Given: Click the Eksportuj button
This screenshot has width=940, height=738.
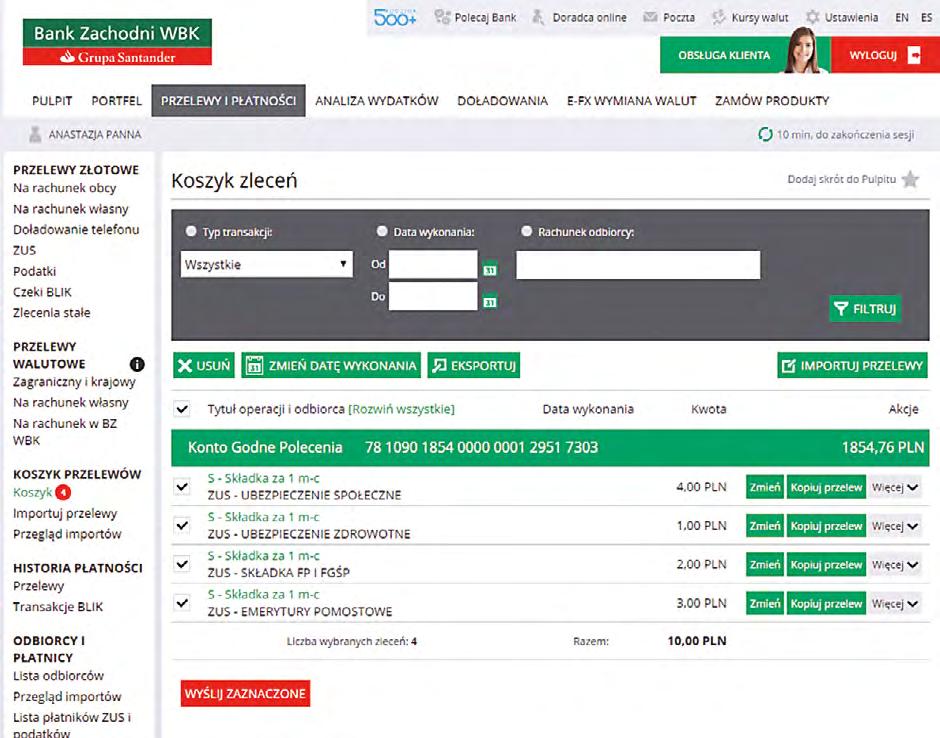Looking at the screenshot, I should tap(474, 365).
